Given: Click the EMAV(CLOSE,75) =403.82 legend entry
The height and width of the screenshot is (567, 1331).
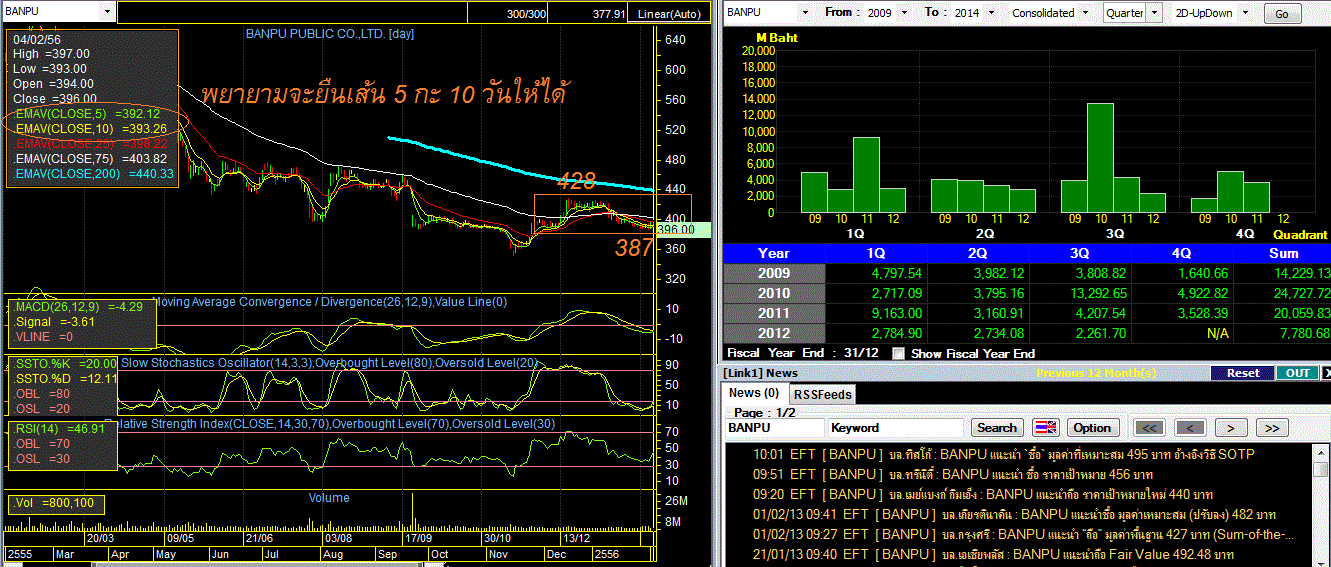Looking at the screenshot, I should pos(91,159).
